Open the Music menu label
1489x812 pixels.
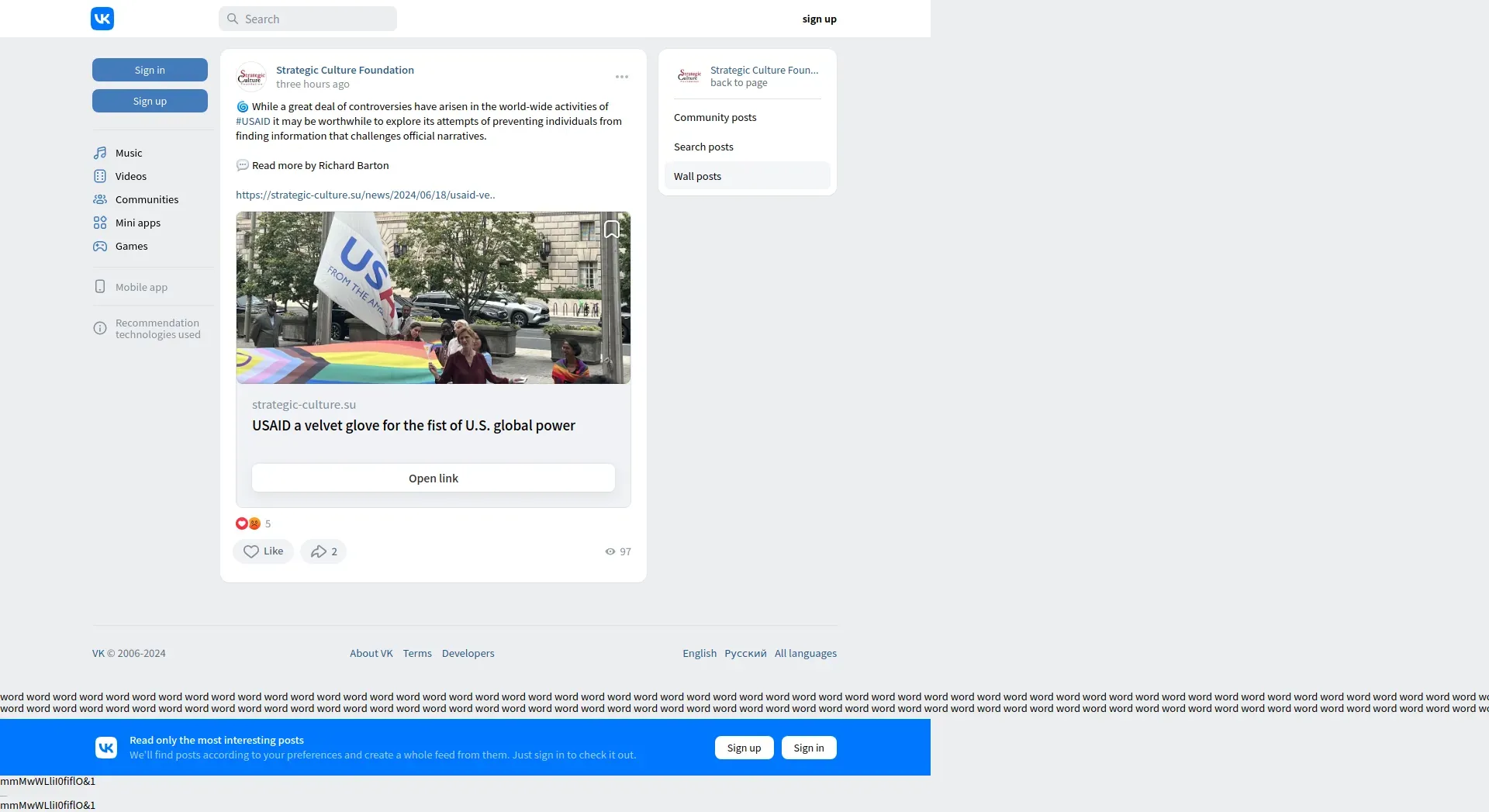(x=129, y=153)
